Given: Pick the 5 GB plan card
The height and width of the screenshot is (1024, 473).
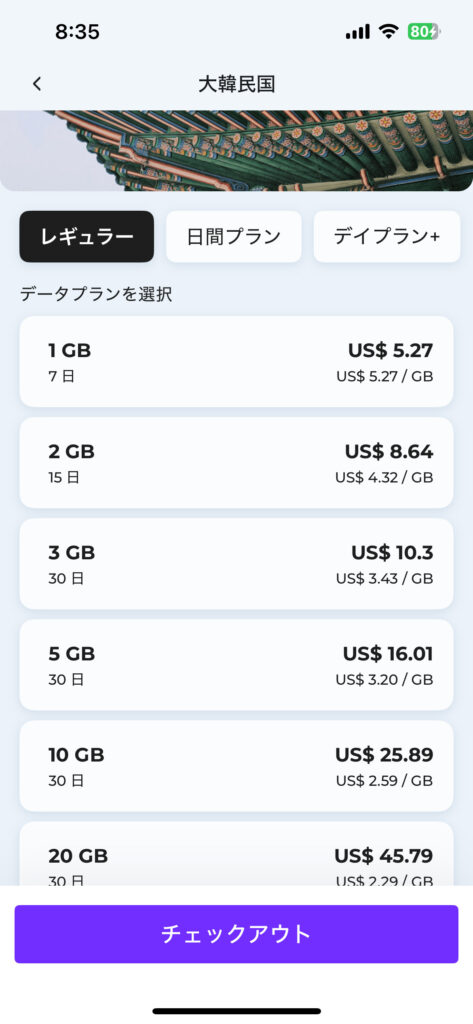Looking at the screenshot, I should (236, 665).
